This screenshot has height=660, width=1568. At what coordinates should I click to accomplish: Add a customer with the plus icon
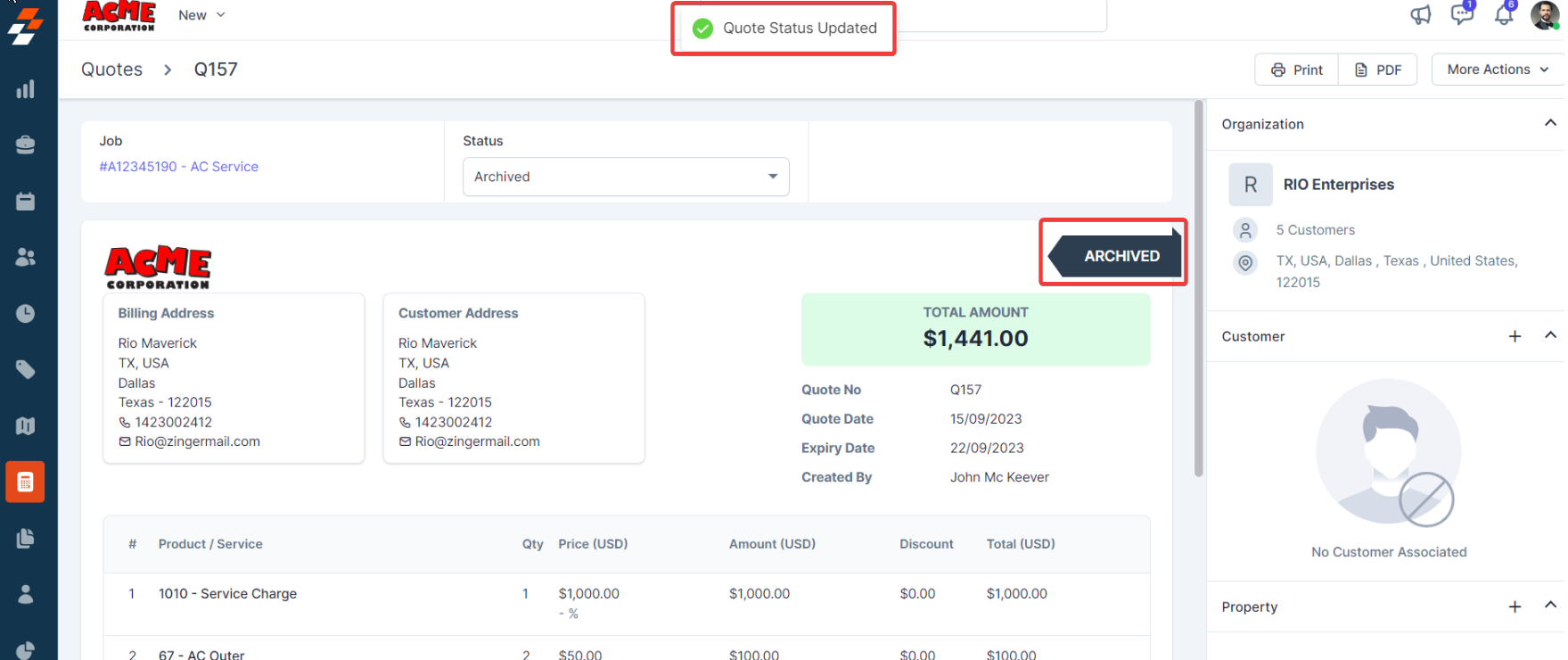1514,336
